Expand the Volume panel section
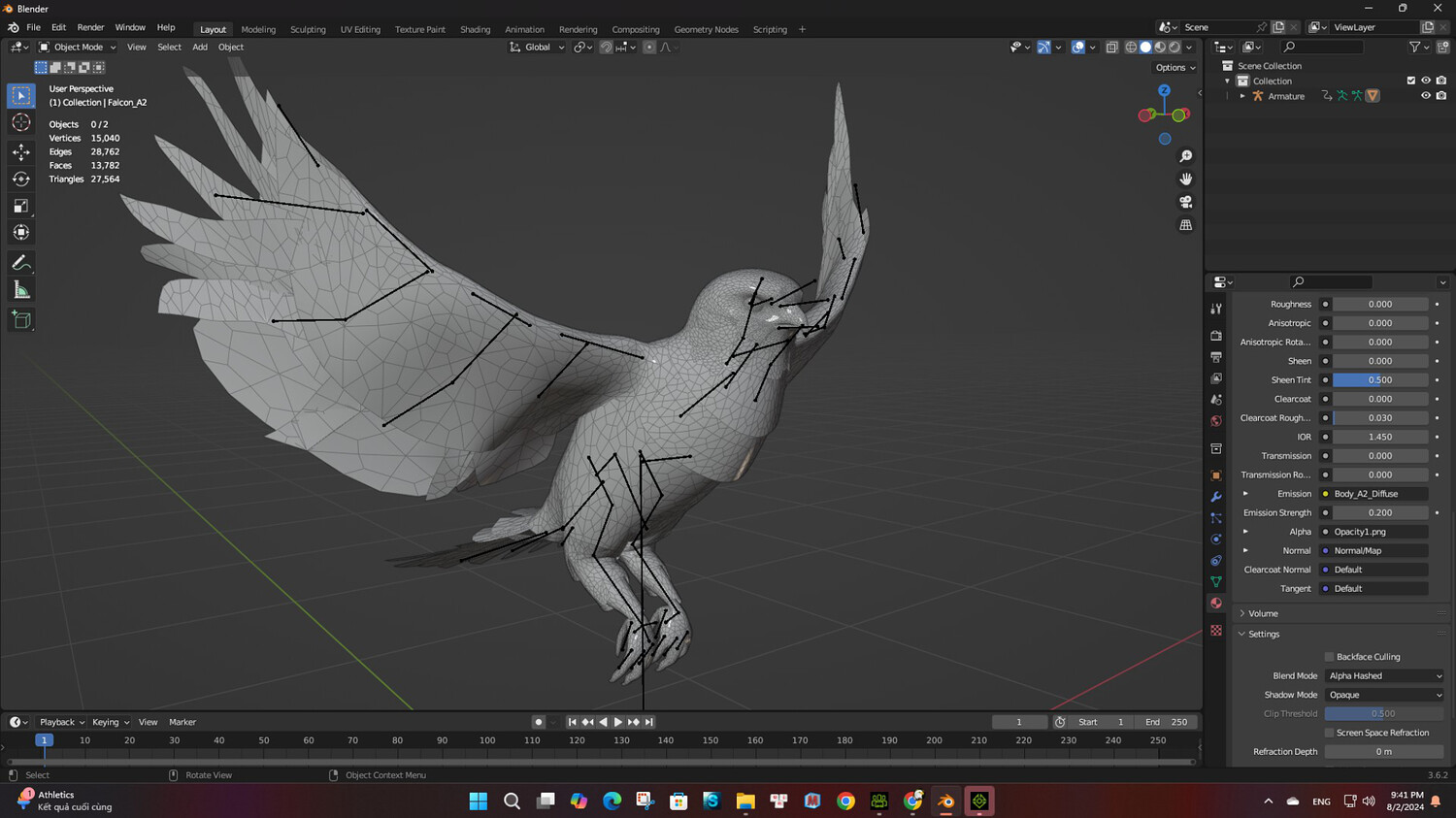This screenshot has height=818, width=1456. tap(1263, 613)
